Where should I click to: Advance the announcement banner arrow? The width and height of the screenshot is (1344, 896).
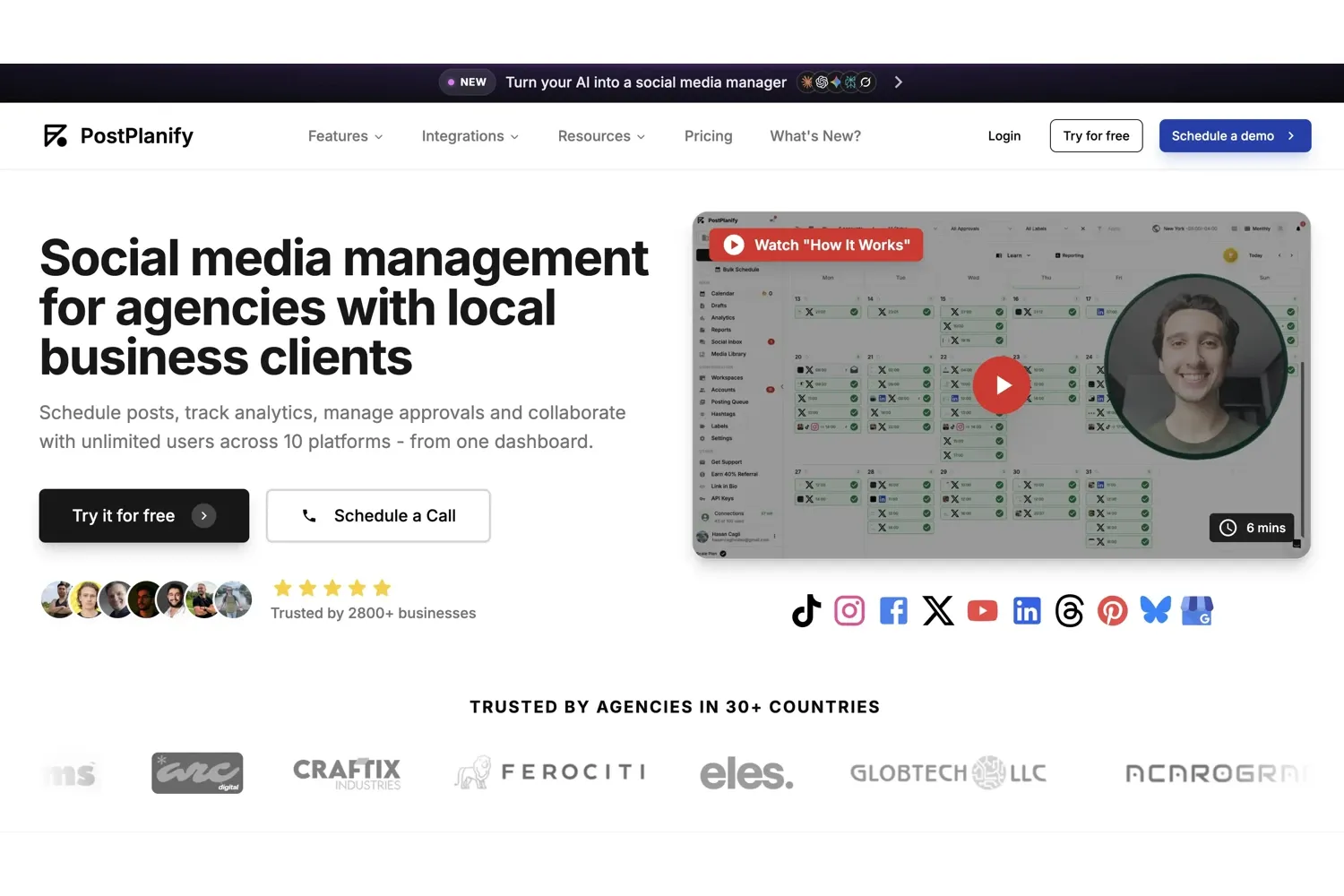tap(898, 82)
